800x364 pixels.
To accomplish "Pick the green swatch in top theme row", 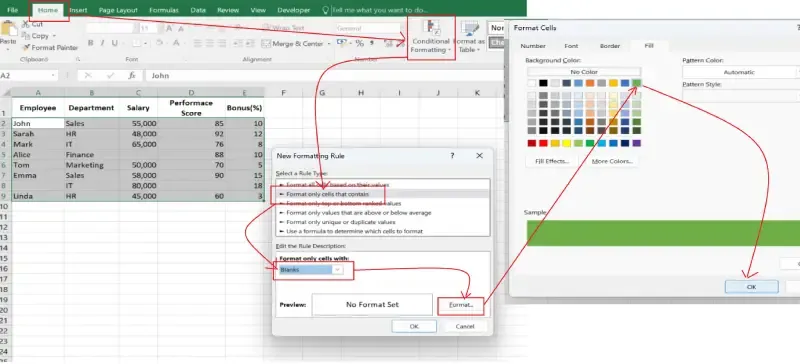I will click(636, 83).
